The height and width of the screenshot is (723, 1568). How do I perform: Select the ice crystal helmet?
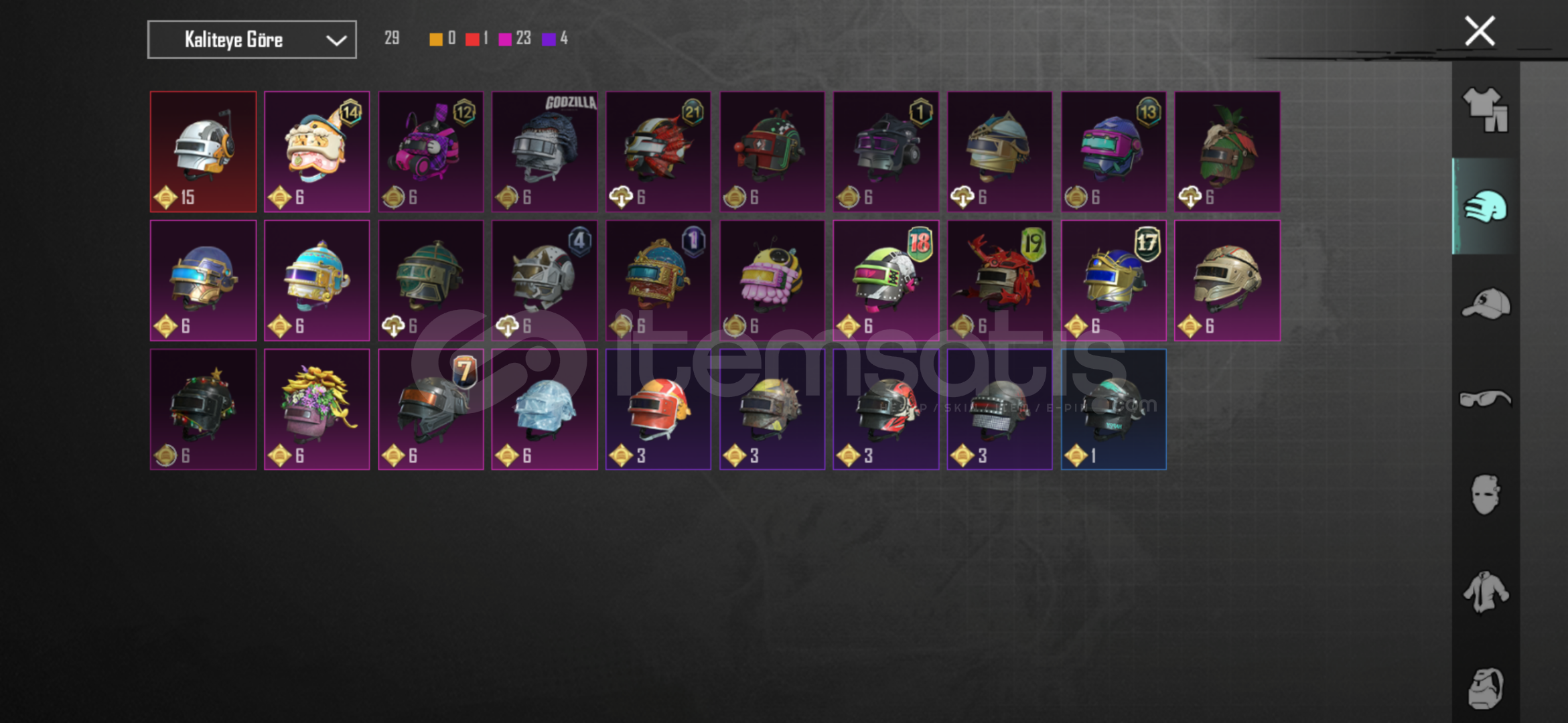click(545, 409)
